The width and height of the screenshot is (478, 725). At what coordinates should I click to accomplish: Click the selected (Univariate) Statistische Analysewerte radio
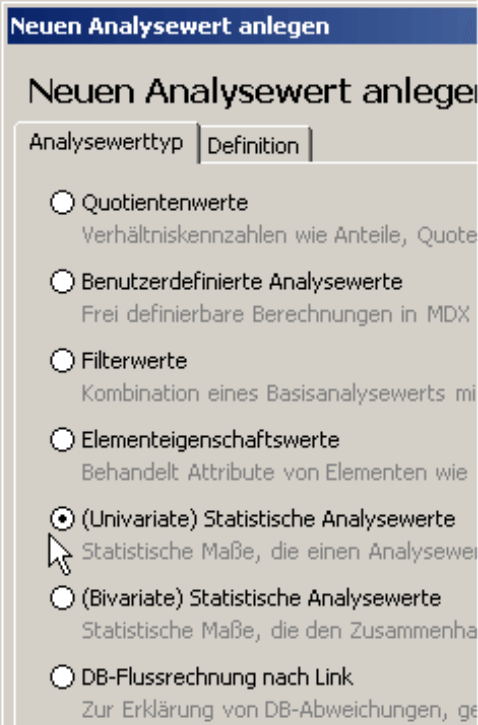[62, 519]
